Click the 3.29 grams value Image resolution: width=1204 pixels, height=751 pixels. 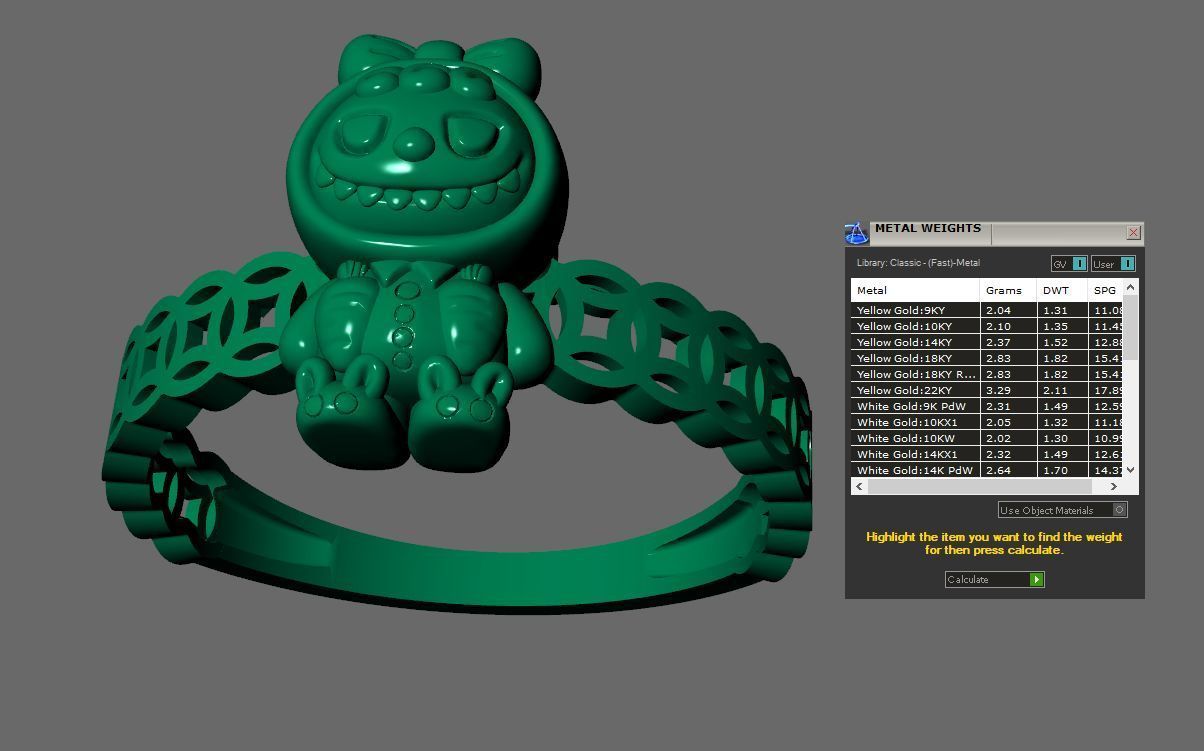click(998, 390)
